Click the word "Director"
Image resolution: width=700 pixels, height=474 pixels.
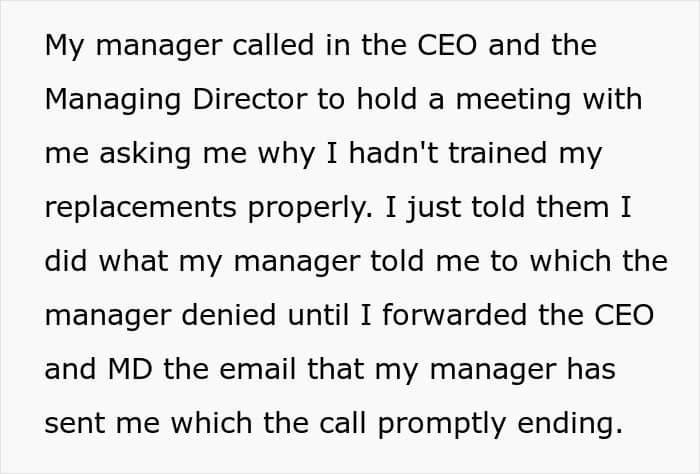[x=250, y=99]
